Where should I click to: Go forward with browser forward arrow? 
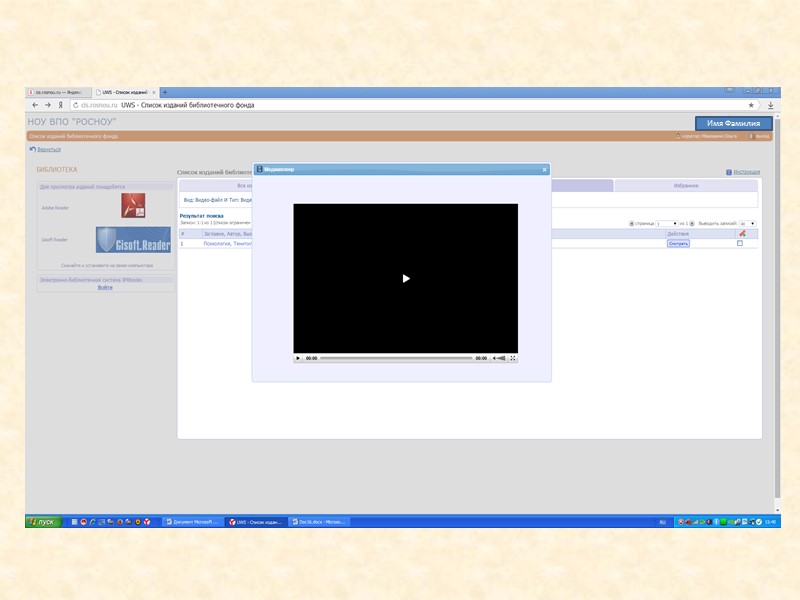(48, 105)
